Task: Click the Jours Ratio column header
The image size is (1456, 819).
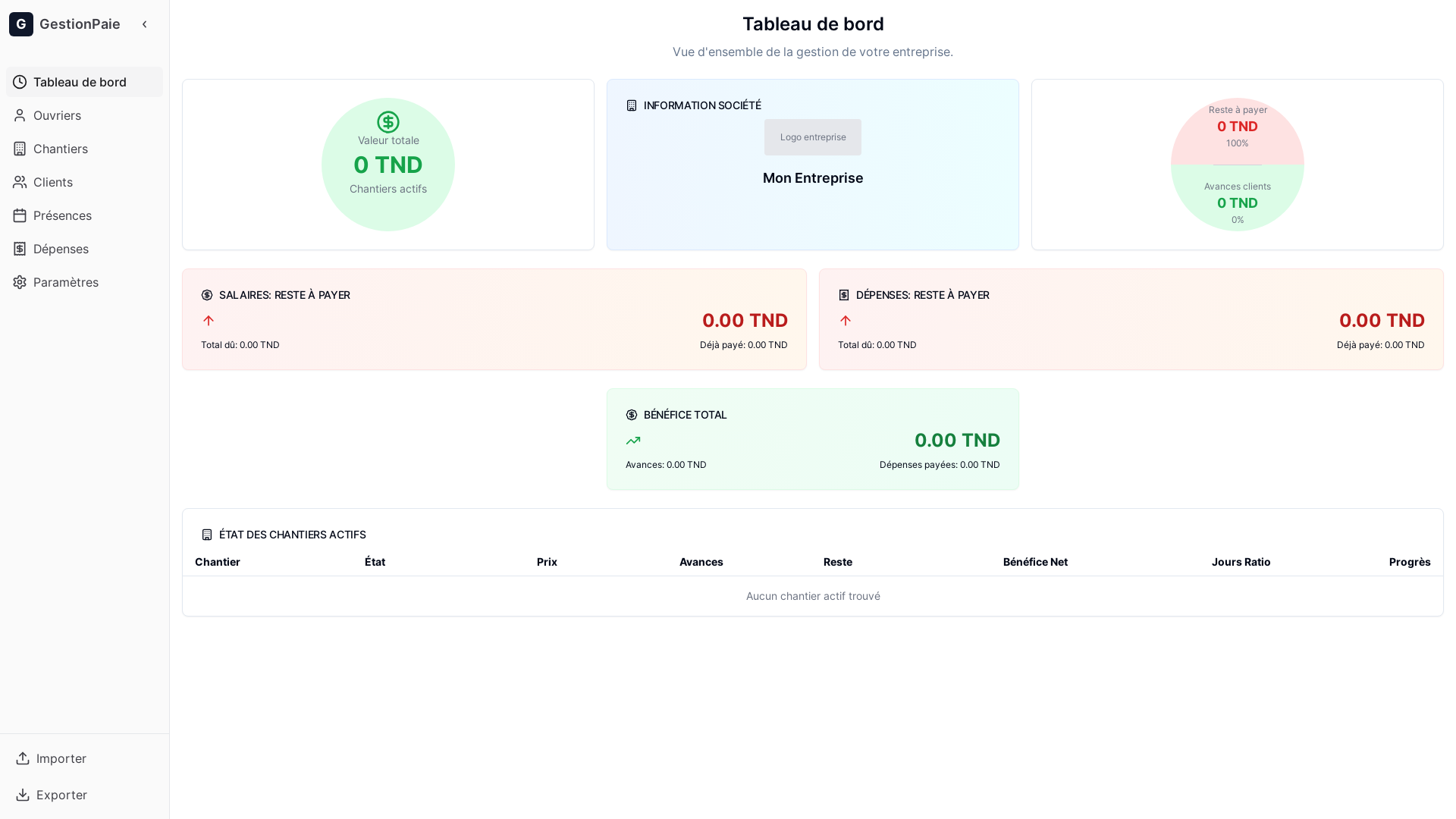Action: point(1241,562)
